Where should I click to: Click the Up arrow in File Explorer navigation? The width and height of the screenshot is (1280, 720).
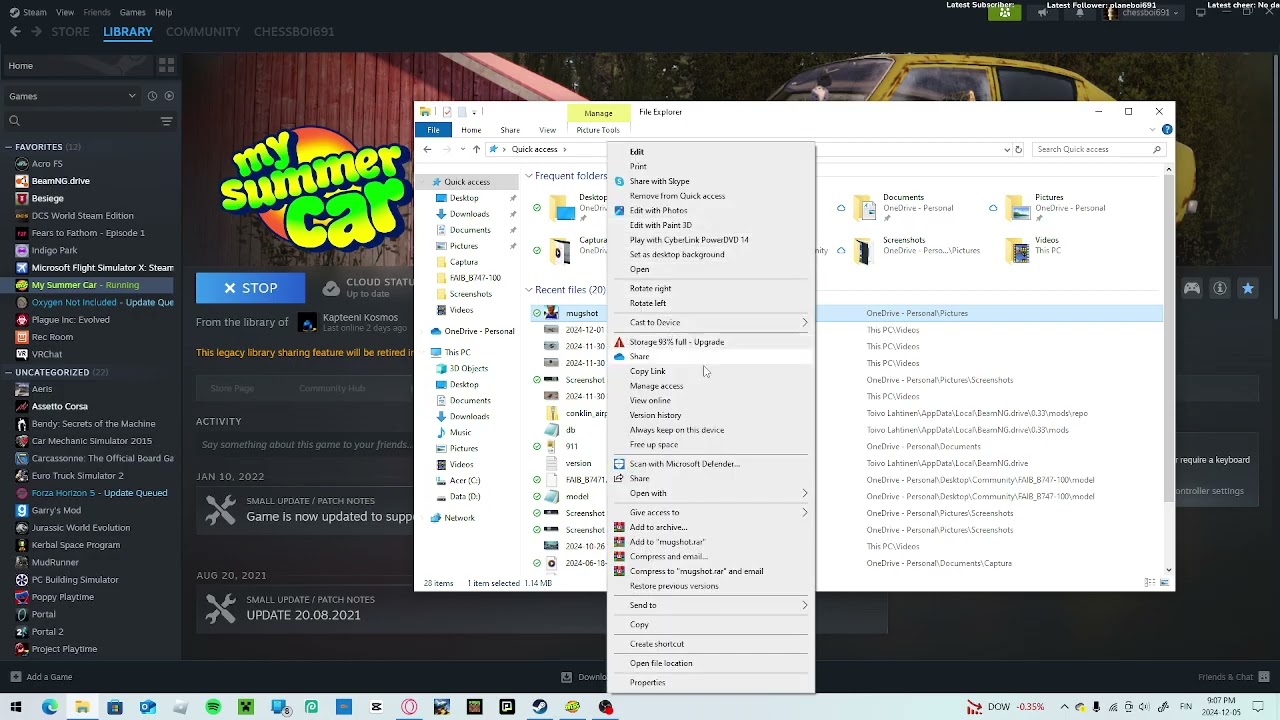(x=476, y=149)
